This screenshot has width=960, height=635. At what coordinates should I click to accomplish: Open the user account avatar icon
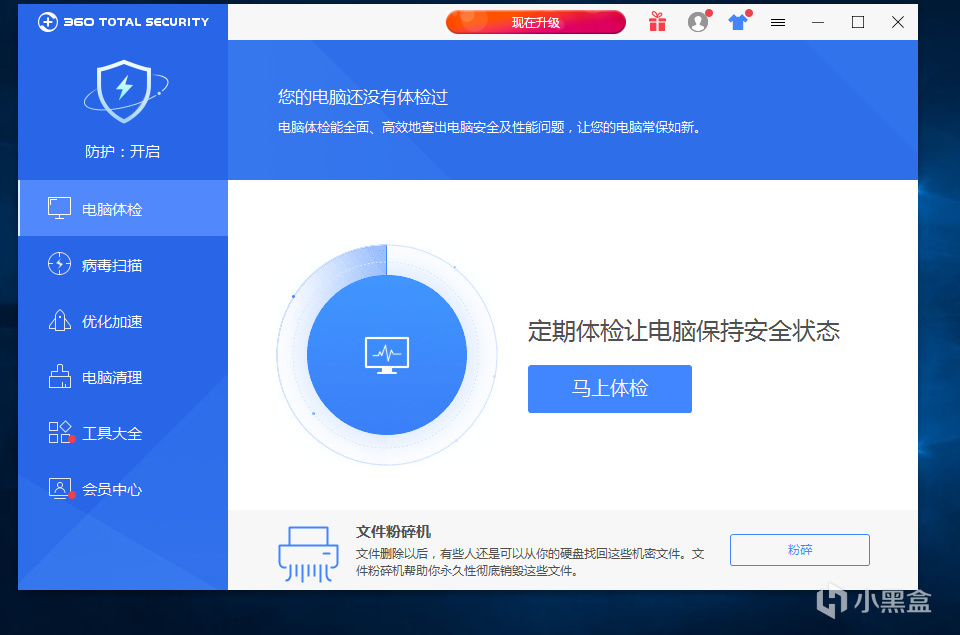698,22
